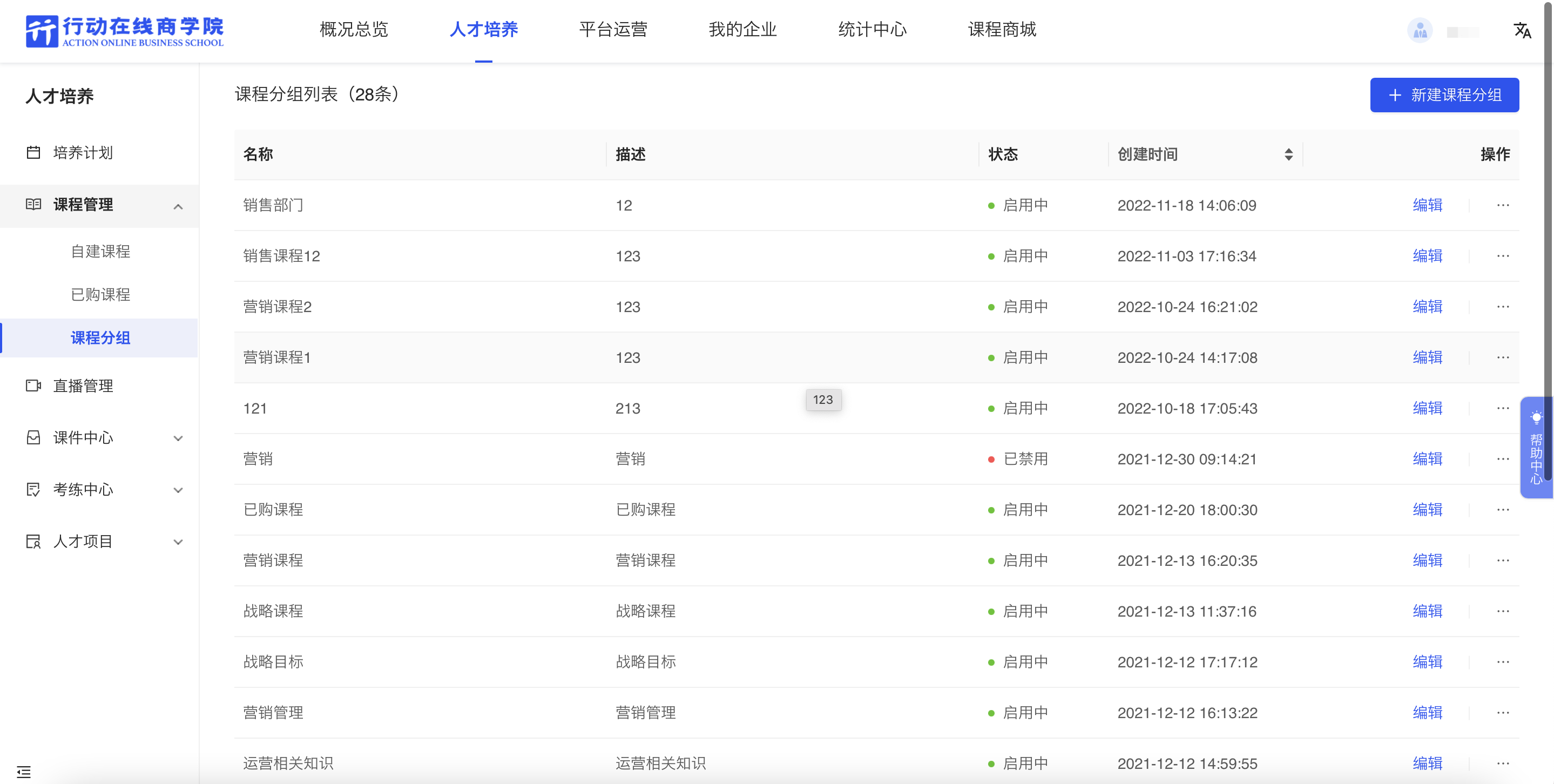Expand the 考练中心 menu chevron

(178, 490)
